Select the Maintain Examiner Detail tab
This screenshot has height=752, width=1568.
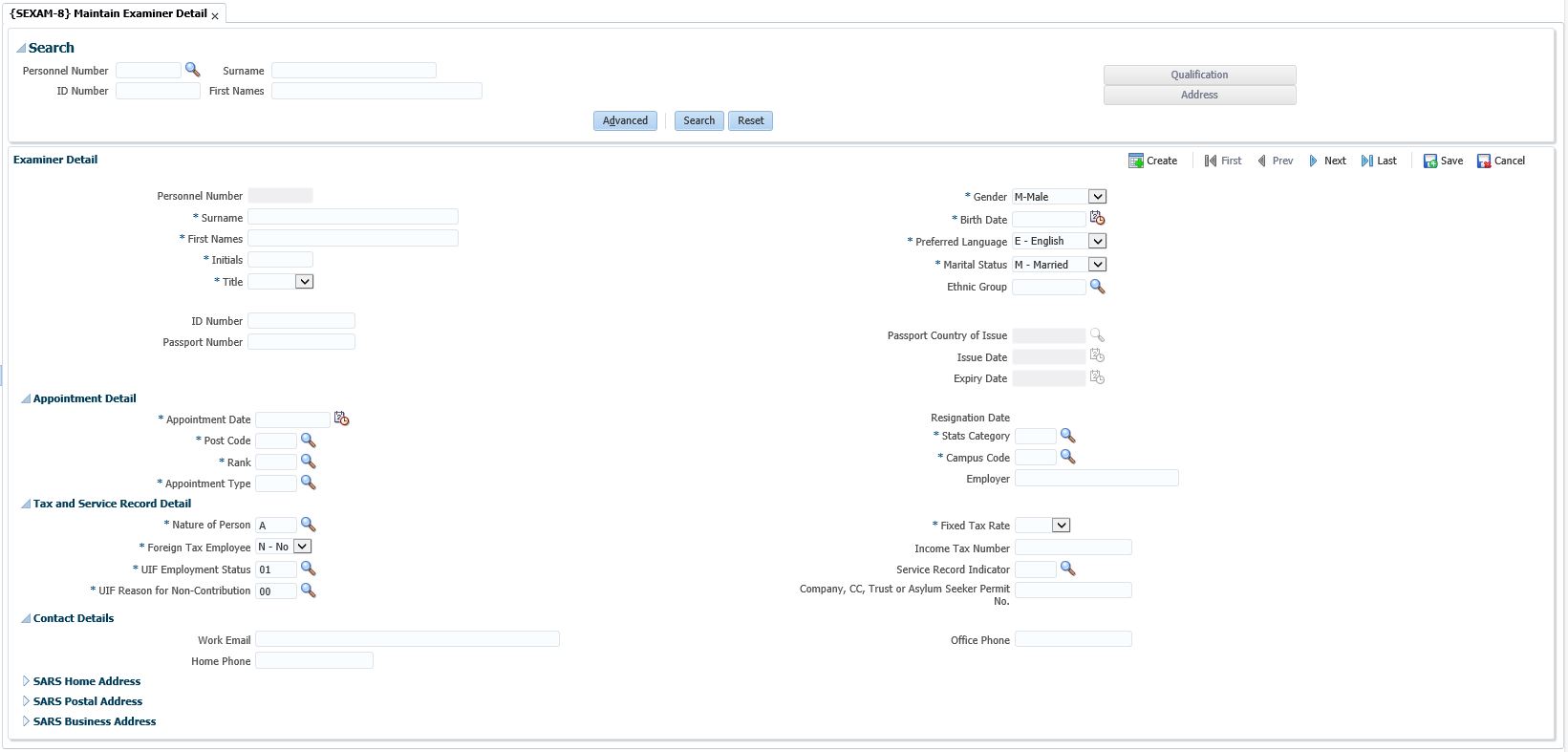108,13
